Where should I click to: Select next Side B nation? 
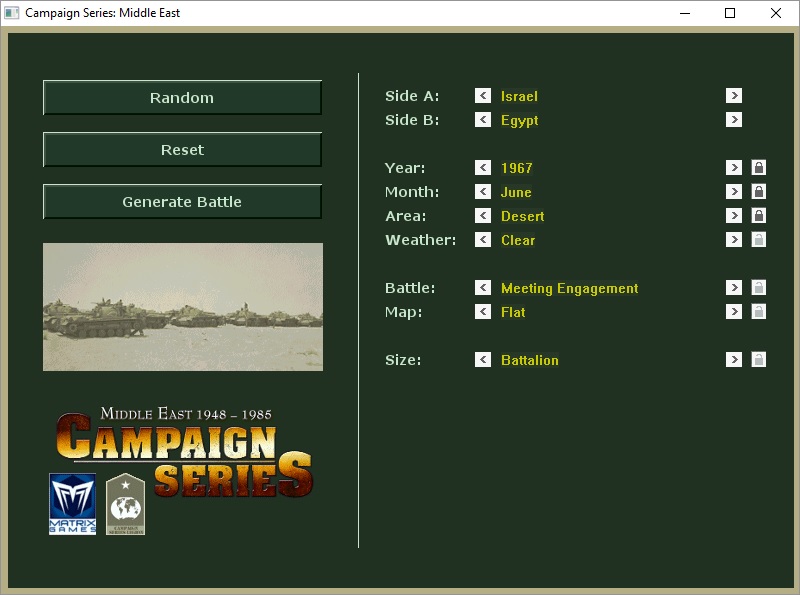click(734, 119)
